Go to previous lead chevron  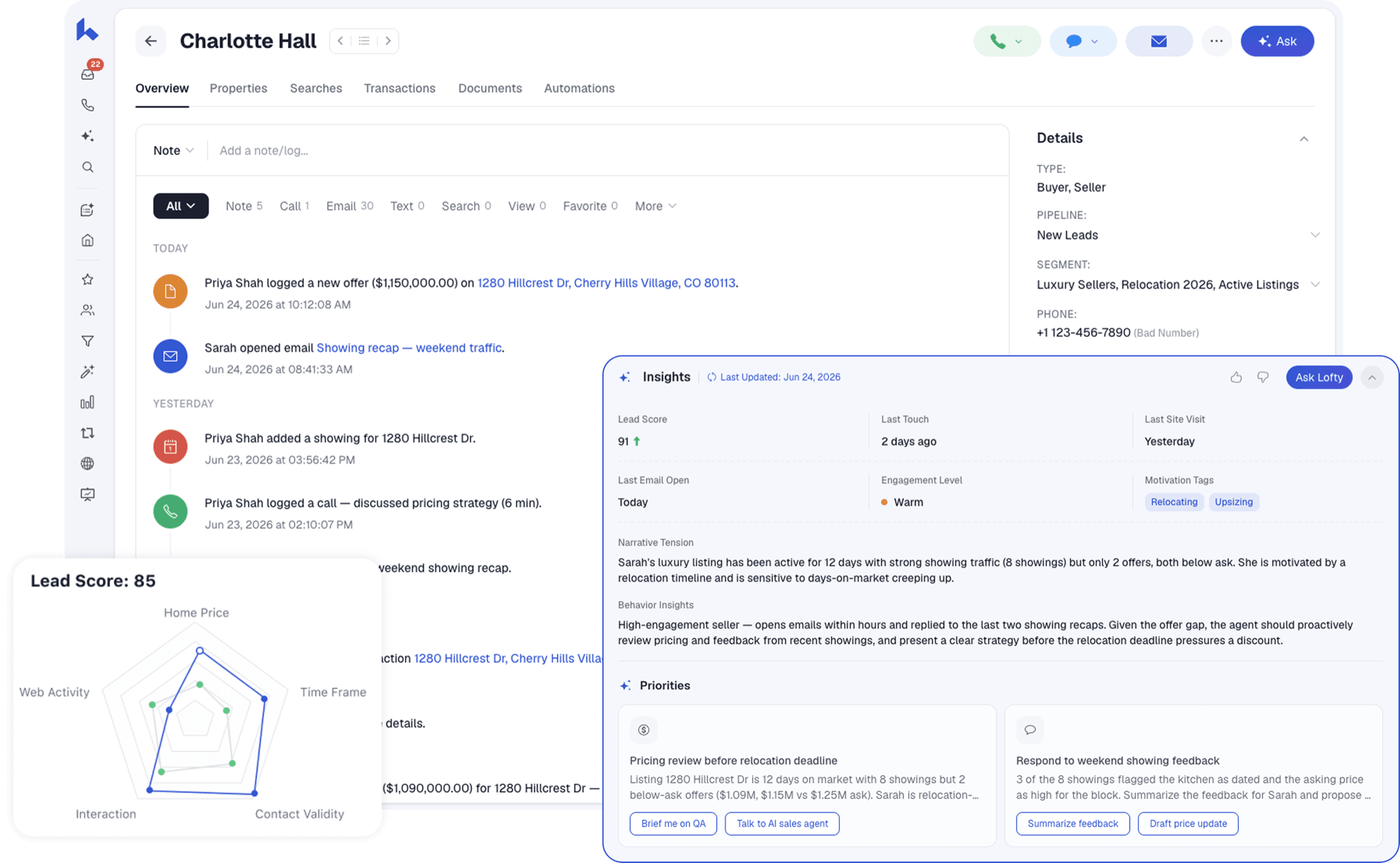coord(340,41)
